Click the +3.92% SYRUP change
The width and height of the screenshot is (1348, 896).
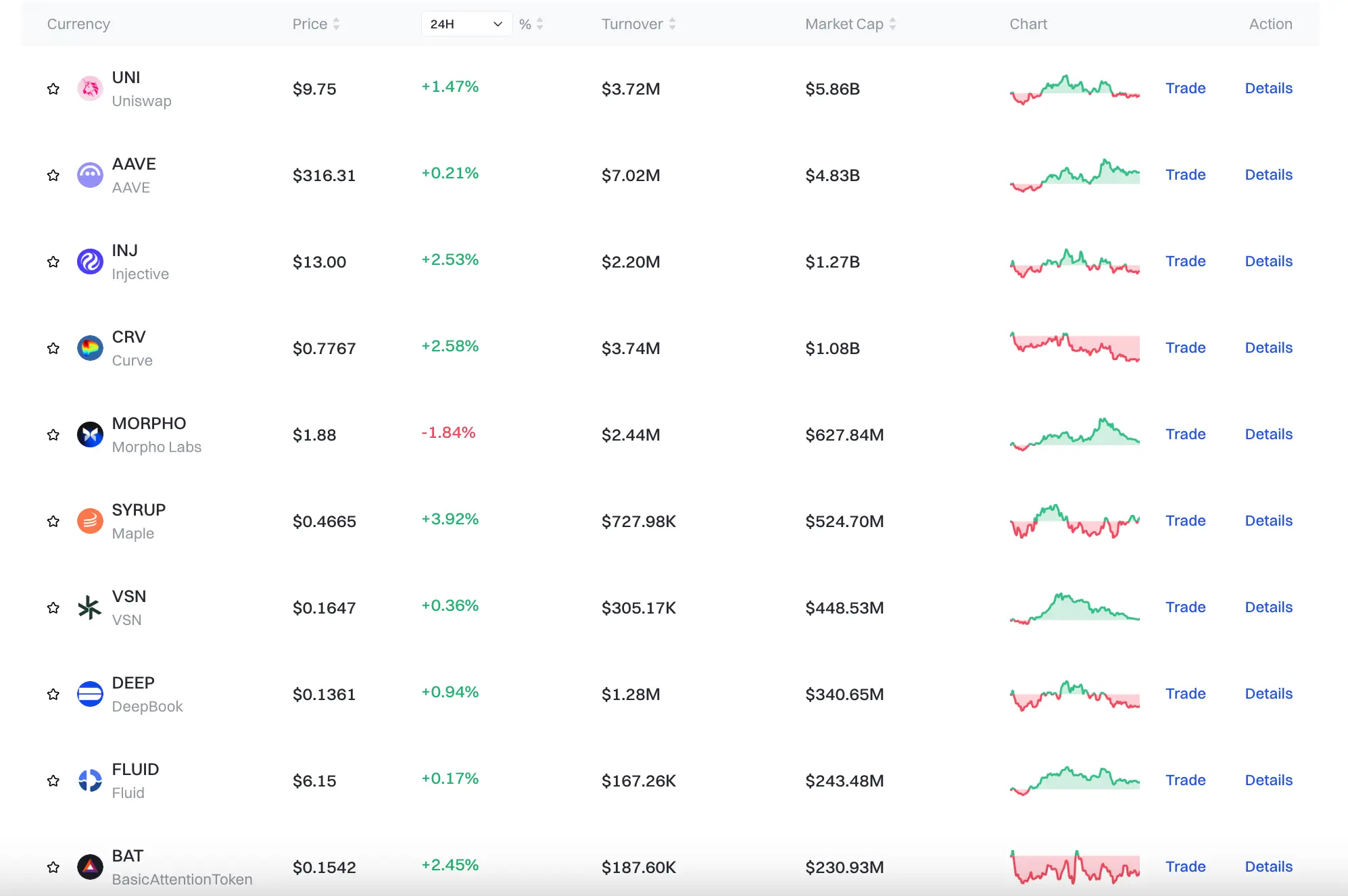point(450,519)
